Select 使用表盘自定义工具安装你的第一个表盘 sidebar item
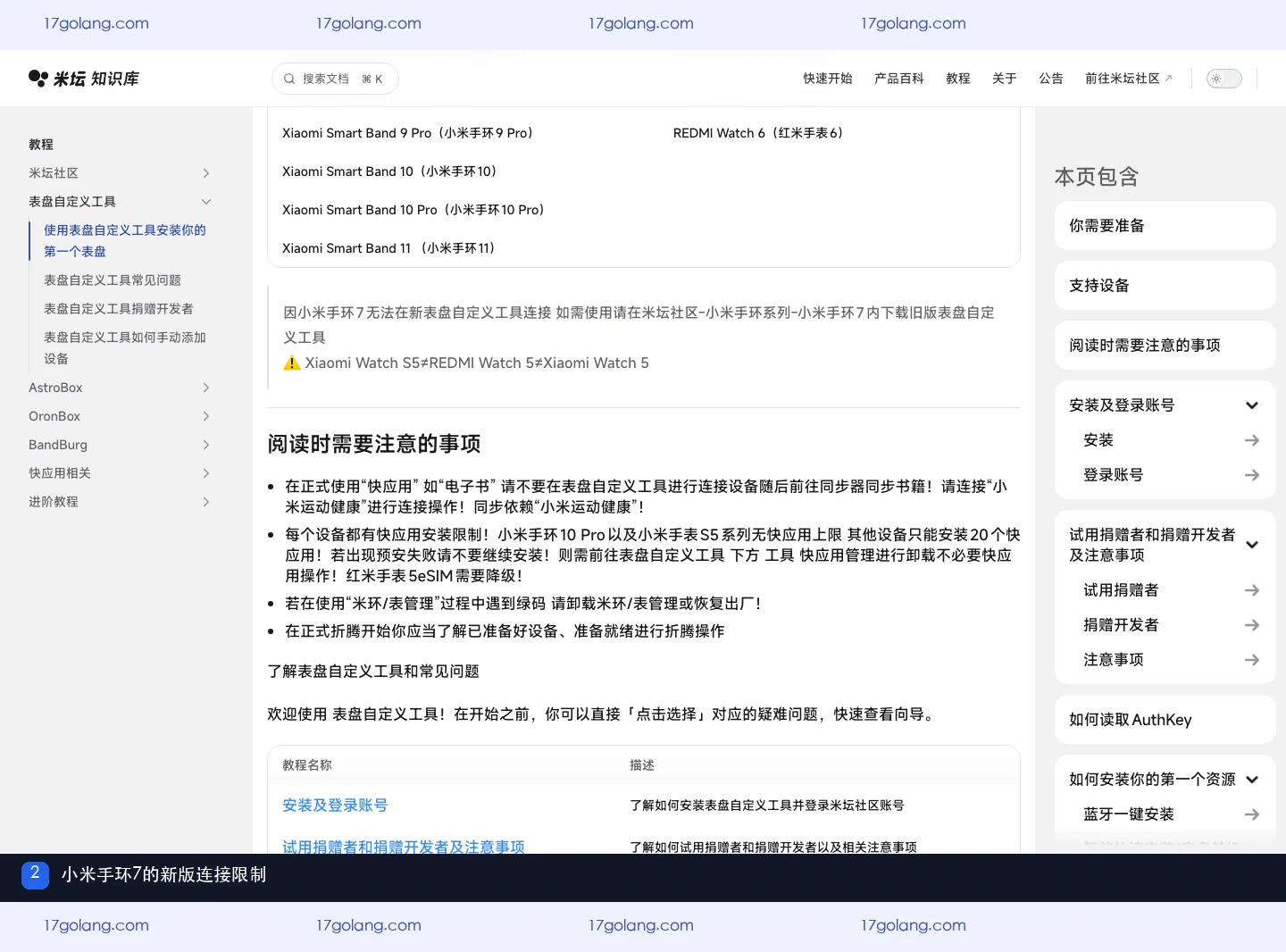The width and height of the screenshot is (1286, 952). point(125,241)
